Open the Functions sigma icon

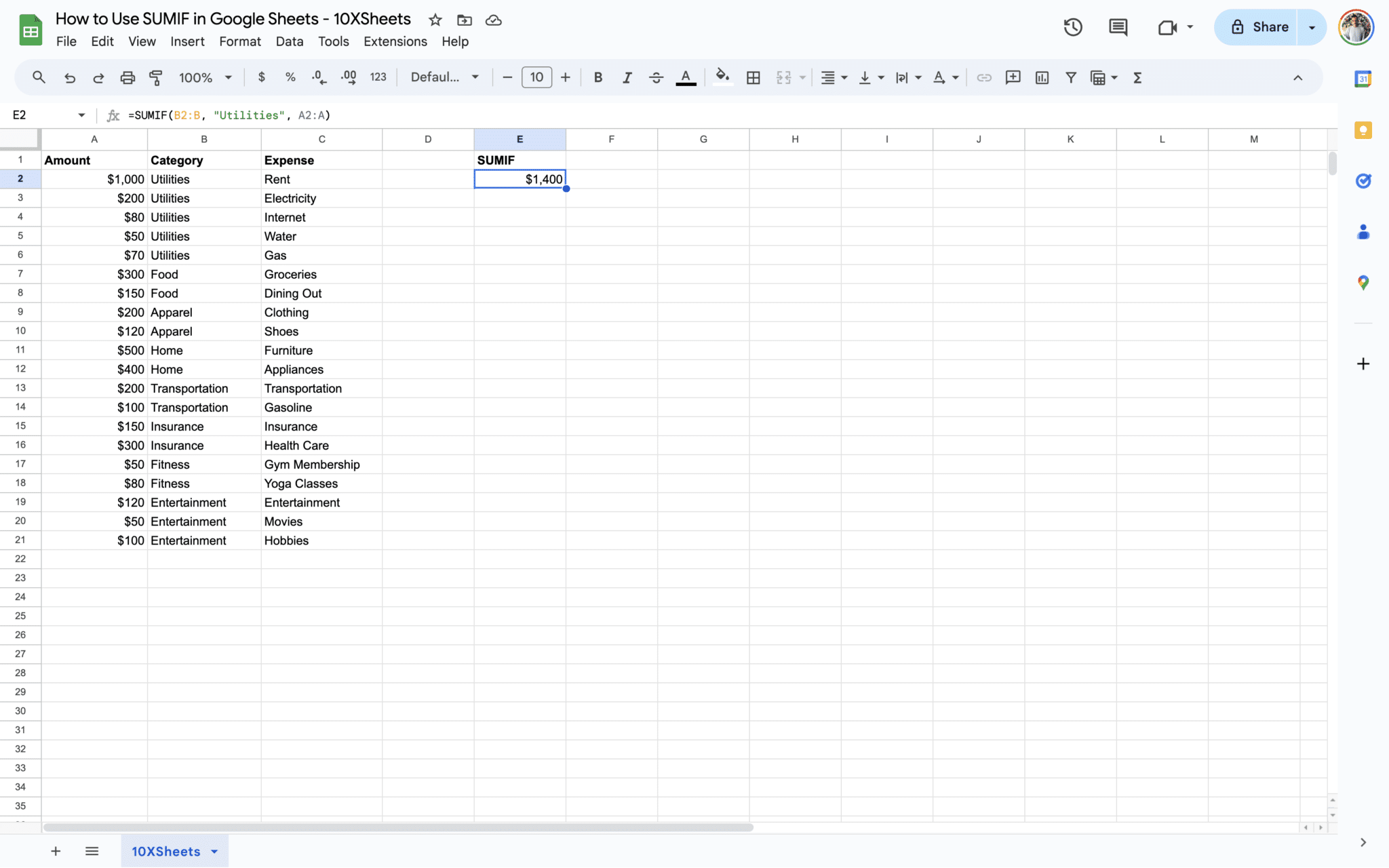click(x=1137, y=77)
